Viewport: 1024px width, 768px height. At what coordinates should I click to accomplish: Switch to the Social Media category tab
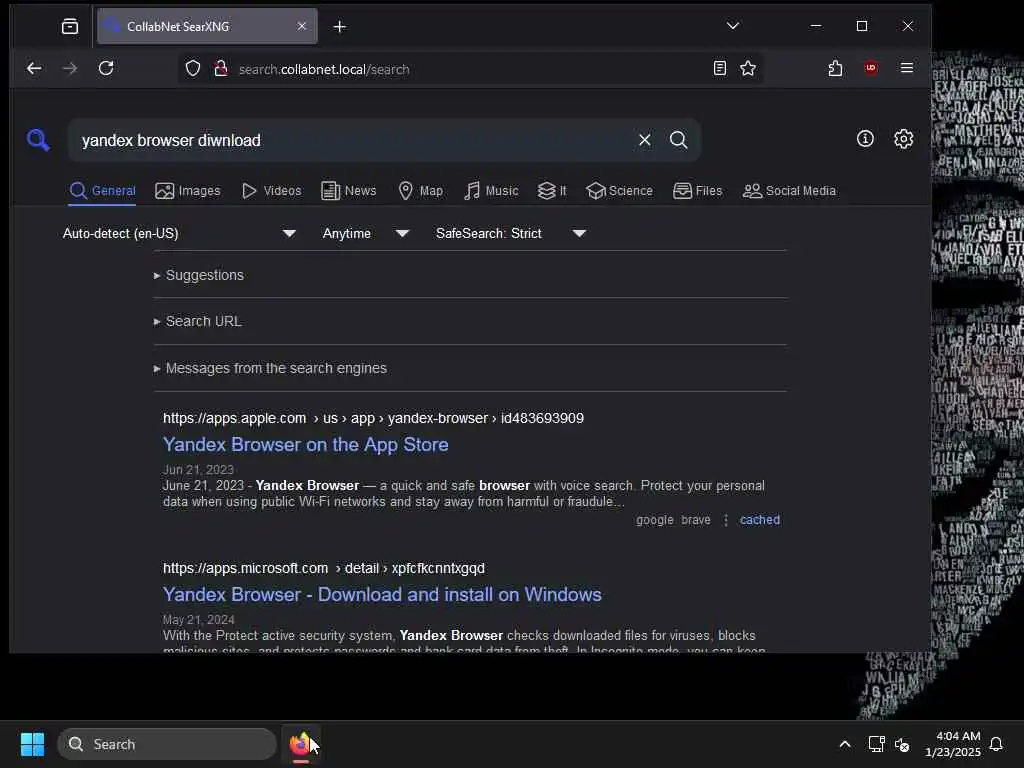point(789,191)
